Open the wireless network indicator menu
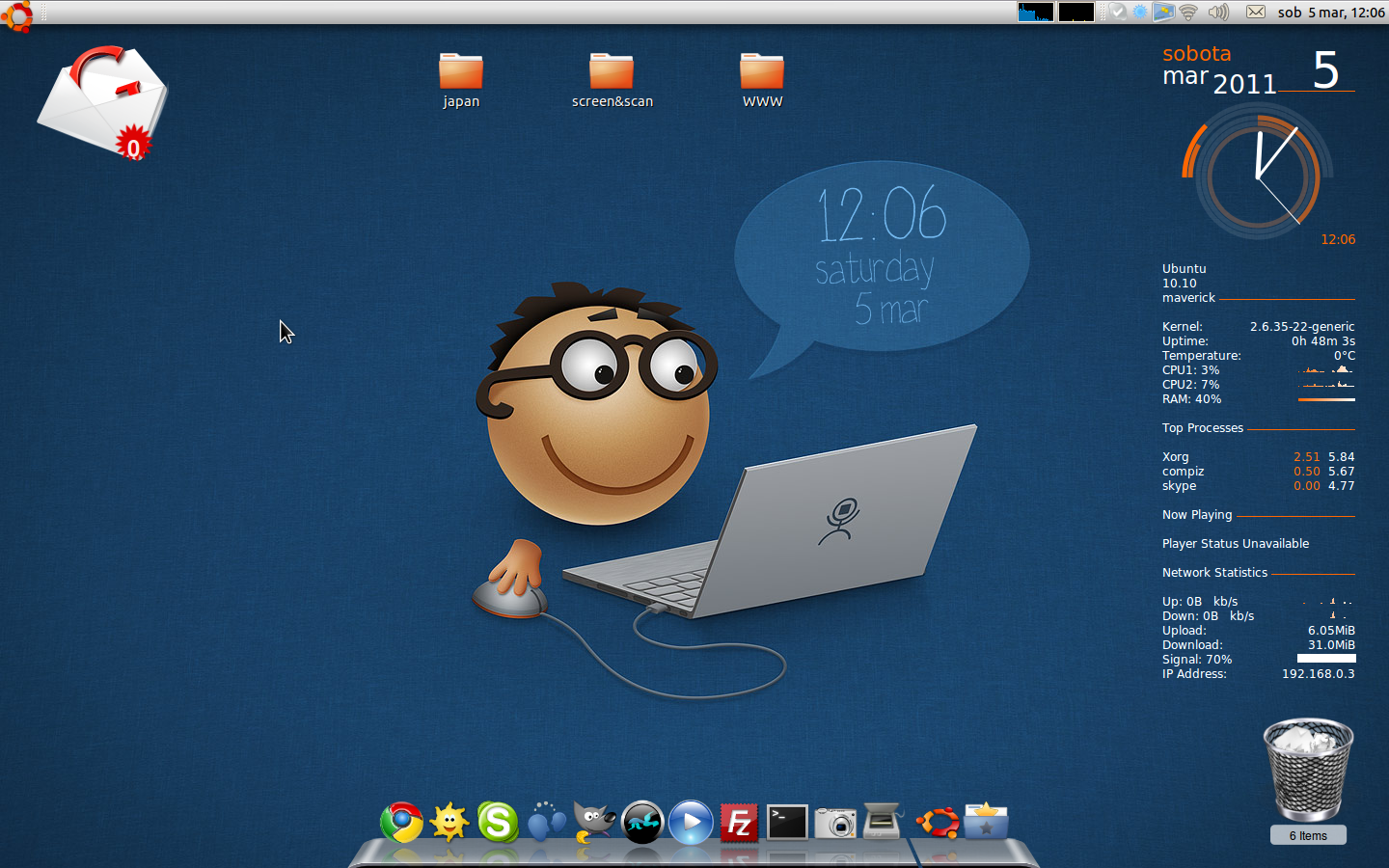1389x868 pixels. tap(1188, 13)
